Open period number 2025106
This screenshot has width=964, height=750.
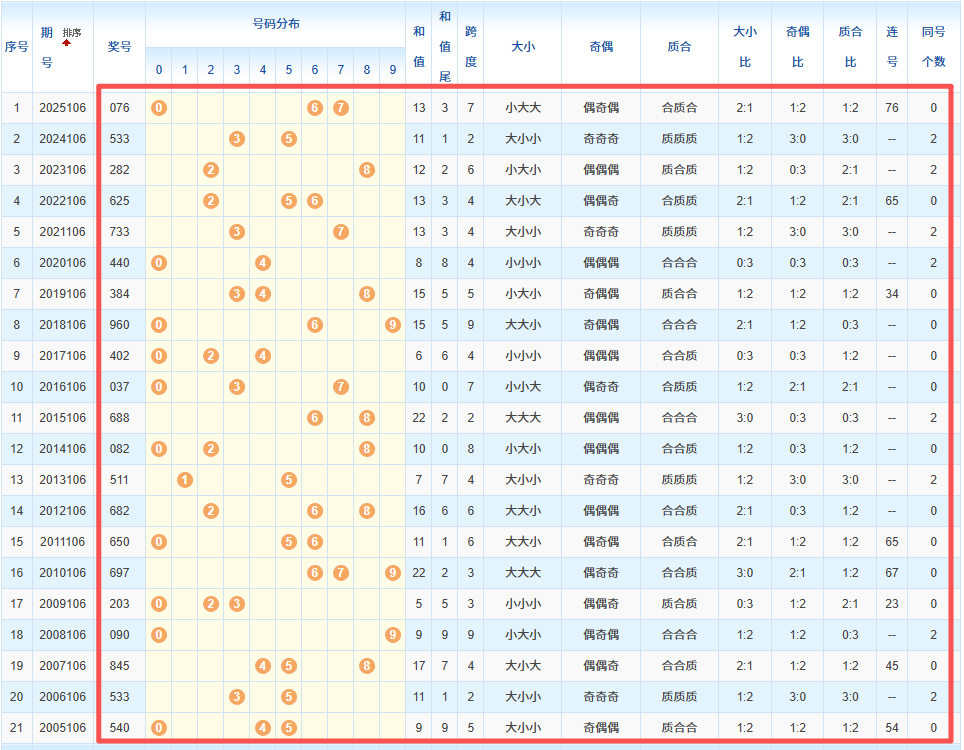62,108
